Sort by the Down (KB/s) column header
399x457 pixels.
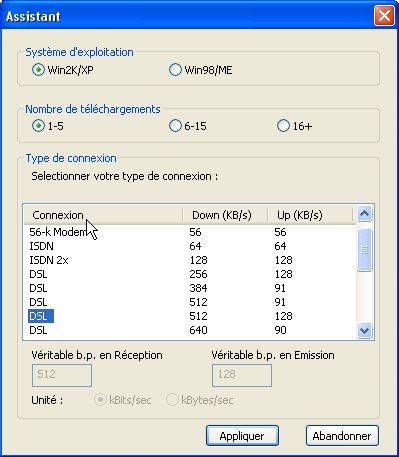click(x=225, y=215)
